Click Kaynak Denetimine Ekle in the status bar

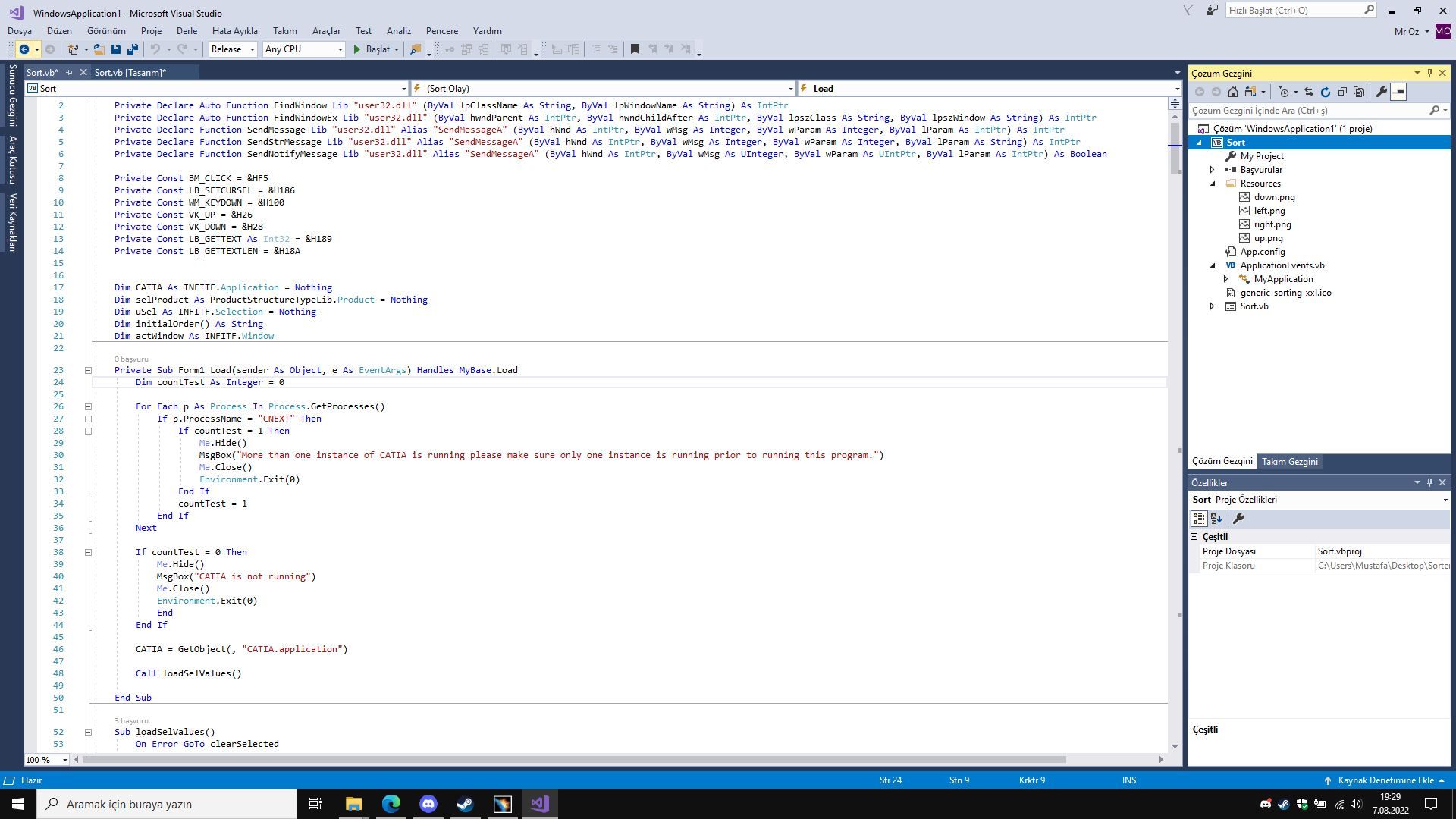(x=1385, y=780)
